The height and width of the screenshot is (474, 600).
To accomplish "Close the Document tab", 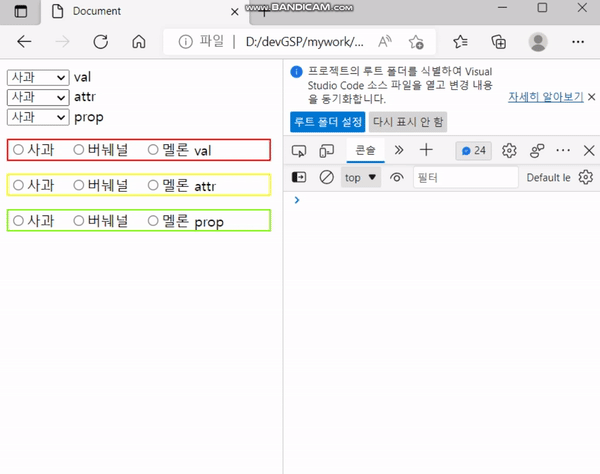I will 235,12.
